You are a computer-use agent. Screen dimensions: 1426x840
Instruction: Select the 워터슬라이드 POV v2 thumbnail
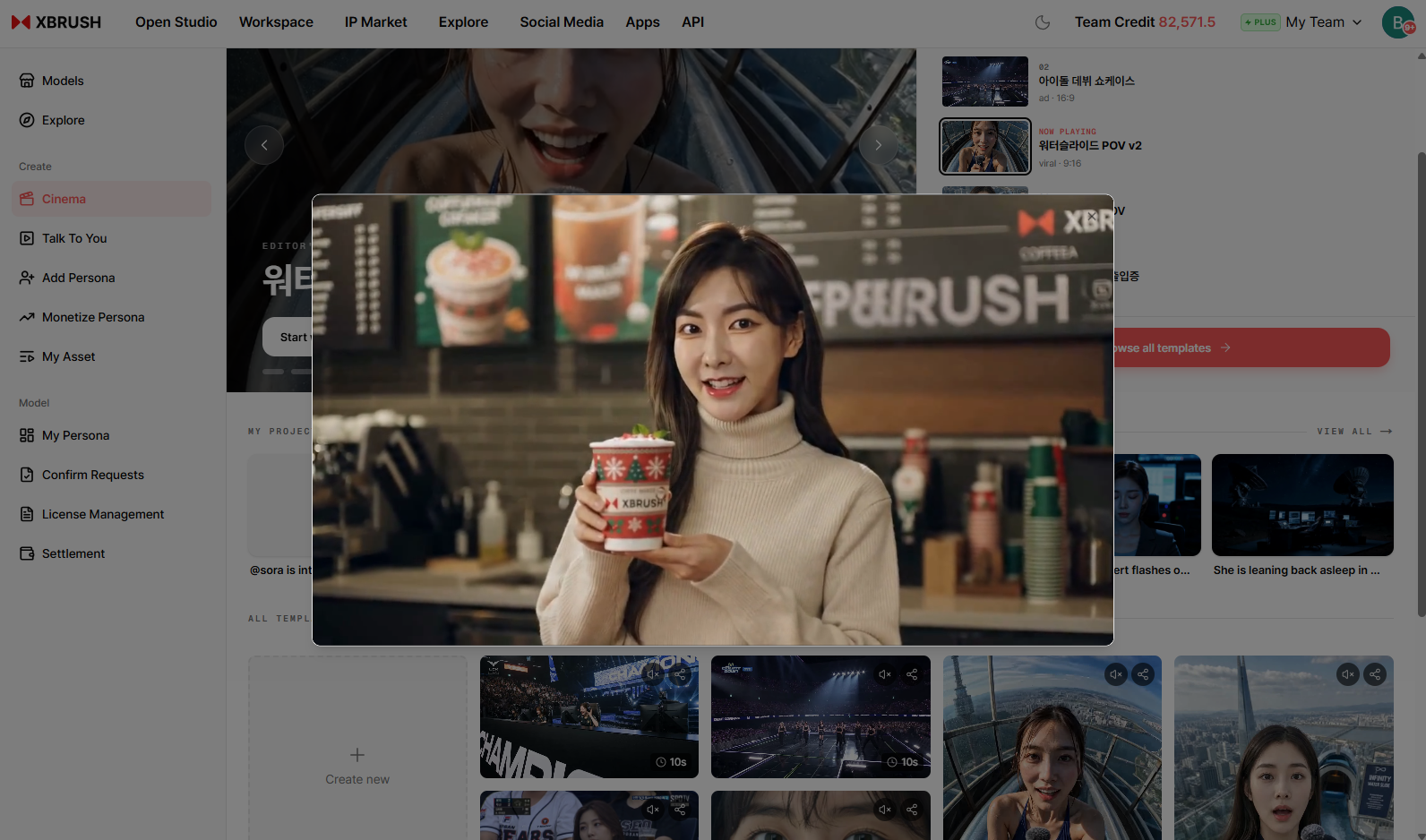(985, 147)
